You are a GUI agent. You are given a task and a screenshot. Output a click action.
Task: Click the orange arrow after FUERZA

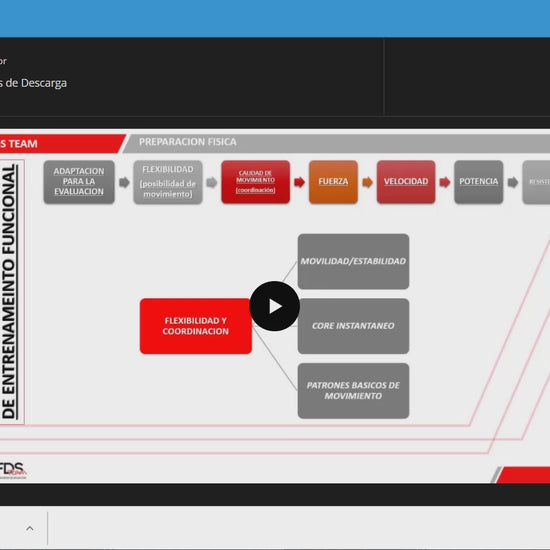point(367,182)
